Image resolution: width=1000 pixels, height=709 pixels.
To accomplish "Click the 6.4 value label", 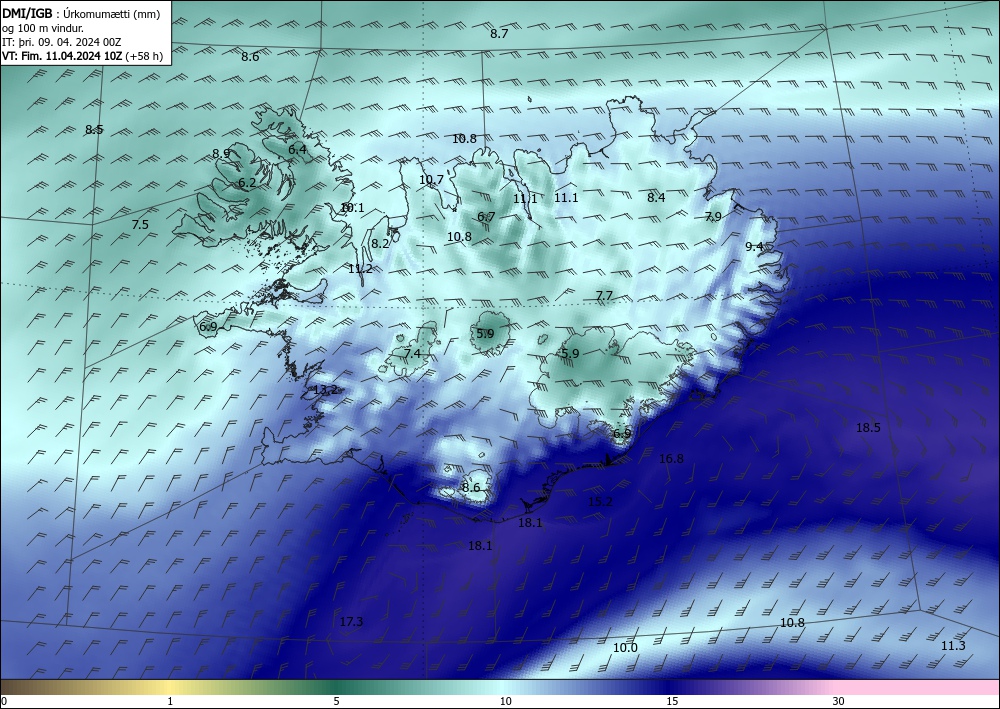I will [x=298, y=149].
